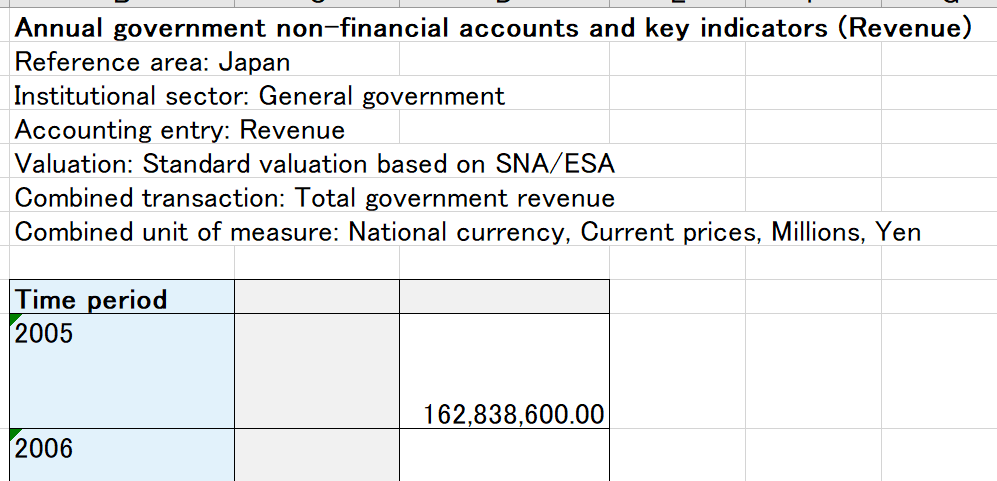This screenshot has width=997, height=481.
Task: Click the empty cell directly below 162,838,600.00
Action: (x=504, y=455)
